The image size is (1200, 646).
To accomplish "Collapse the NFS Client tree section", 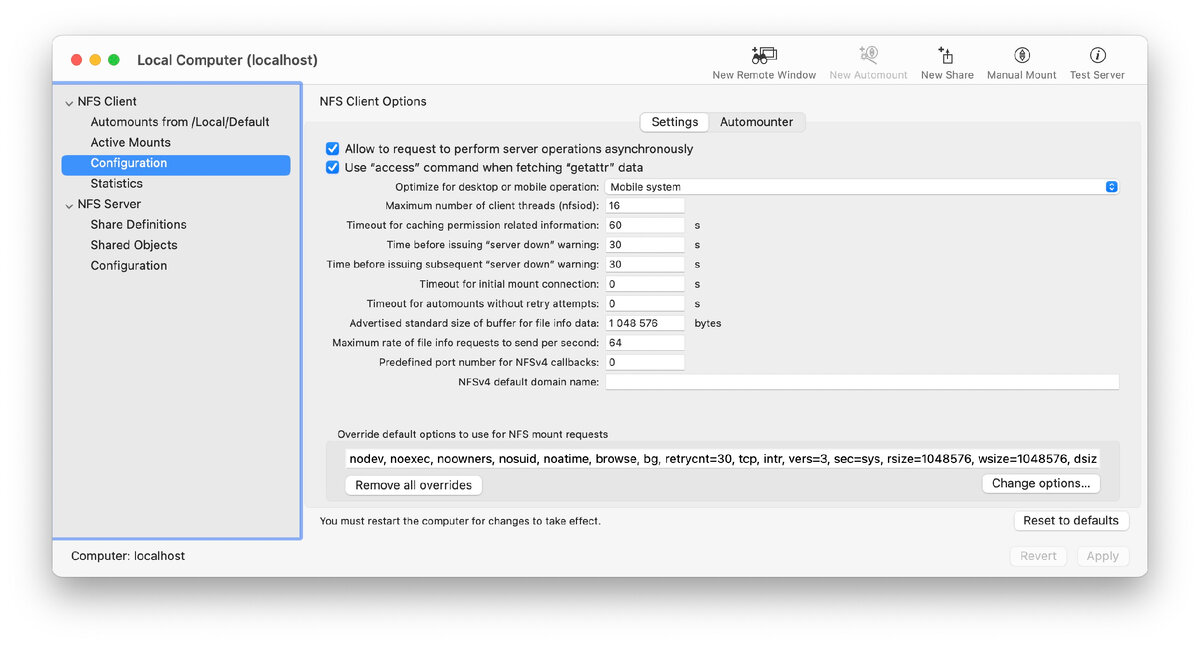I will (68, 102).
